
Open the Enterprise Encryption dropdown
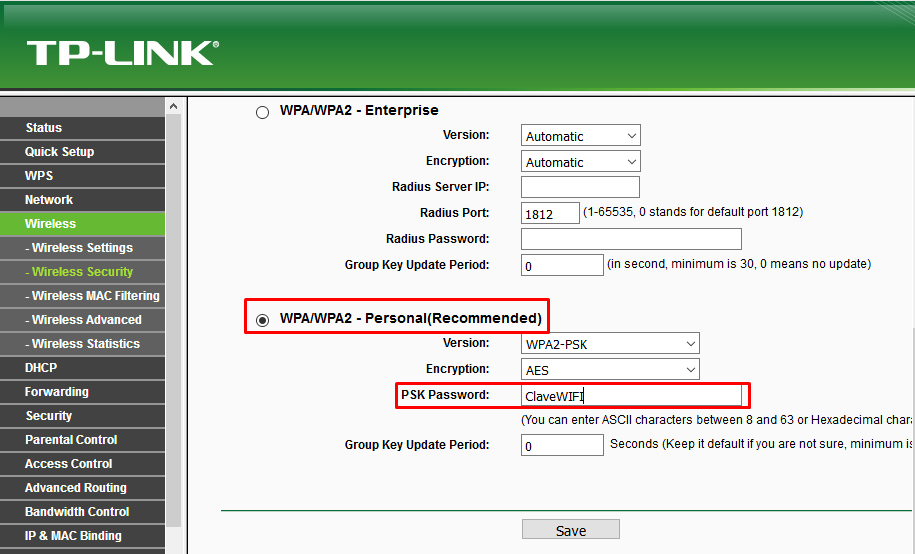pos(580,162)
